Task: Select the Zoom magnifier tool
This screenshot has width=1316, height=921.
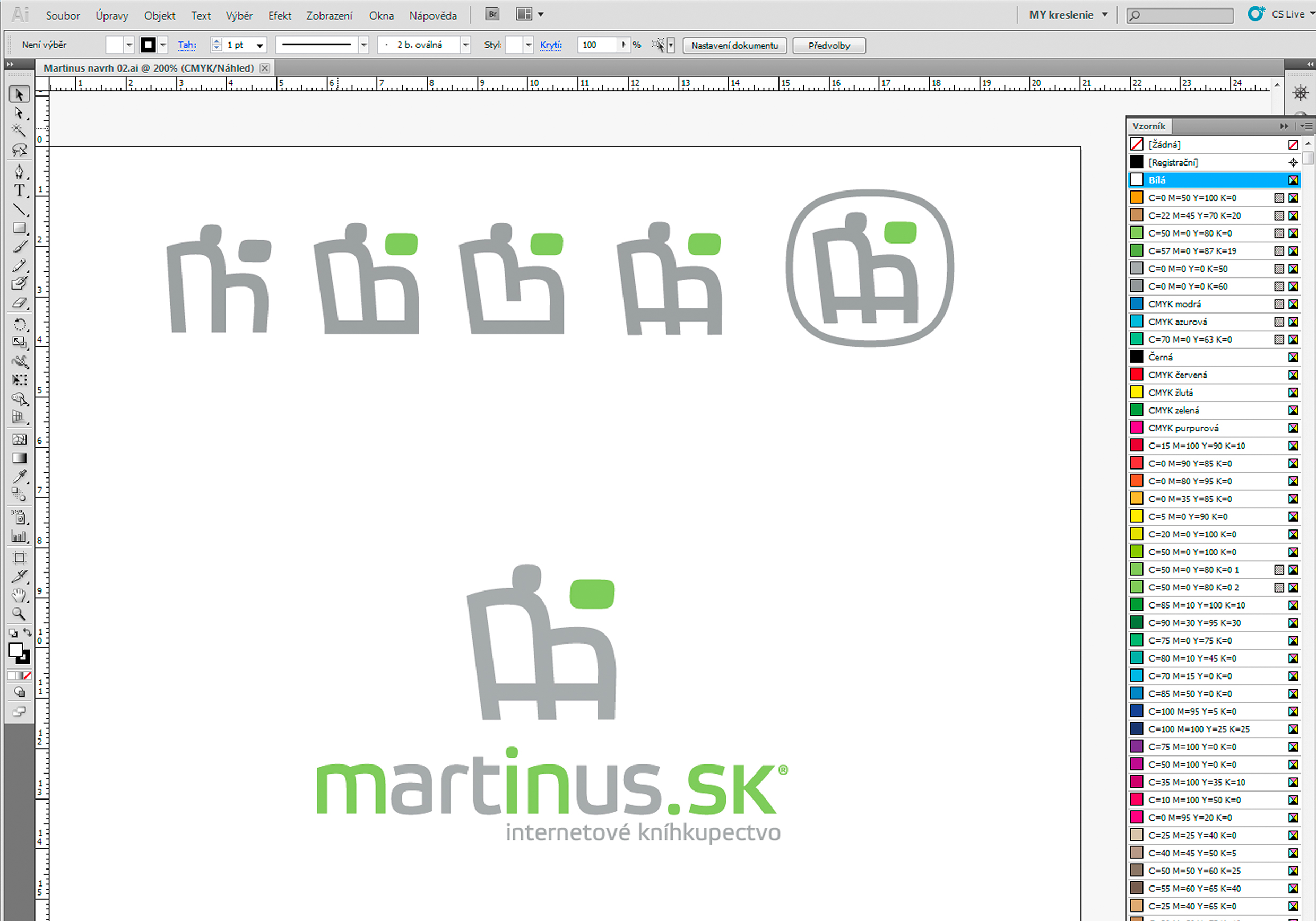Action: tap(19, 614)
